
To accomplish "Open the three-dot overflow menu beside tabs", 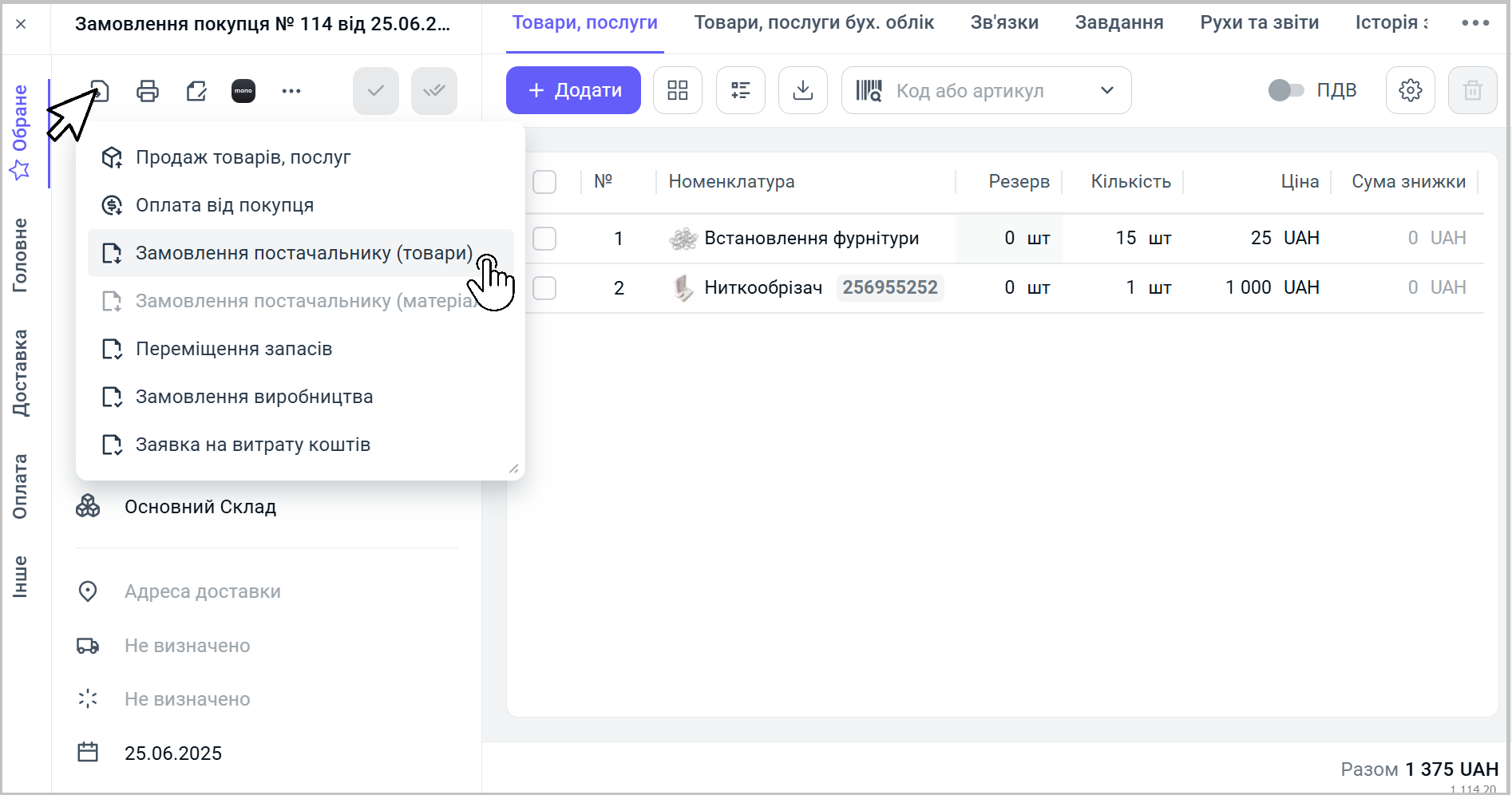I will [x=1474, y=23].
